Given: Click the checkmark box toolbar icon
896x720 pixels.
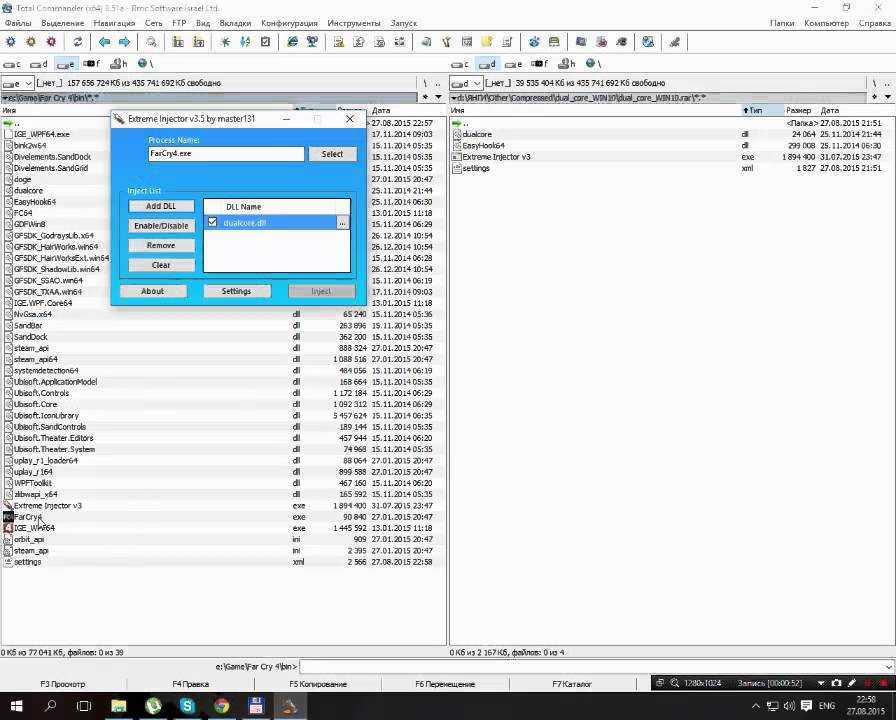Looking at the screenshot, I should point(265,42).
